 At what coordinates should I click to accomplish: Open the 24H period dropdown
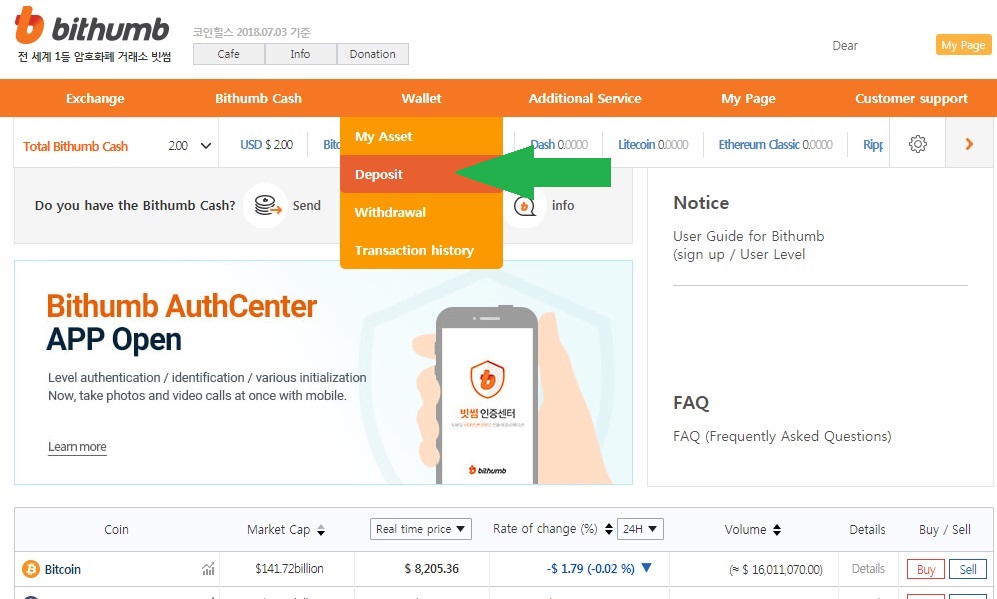[640, 529]
